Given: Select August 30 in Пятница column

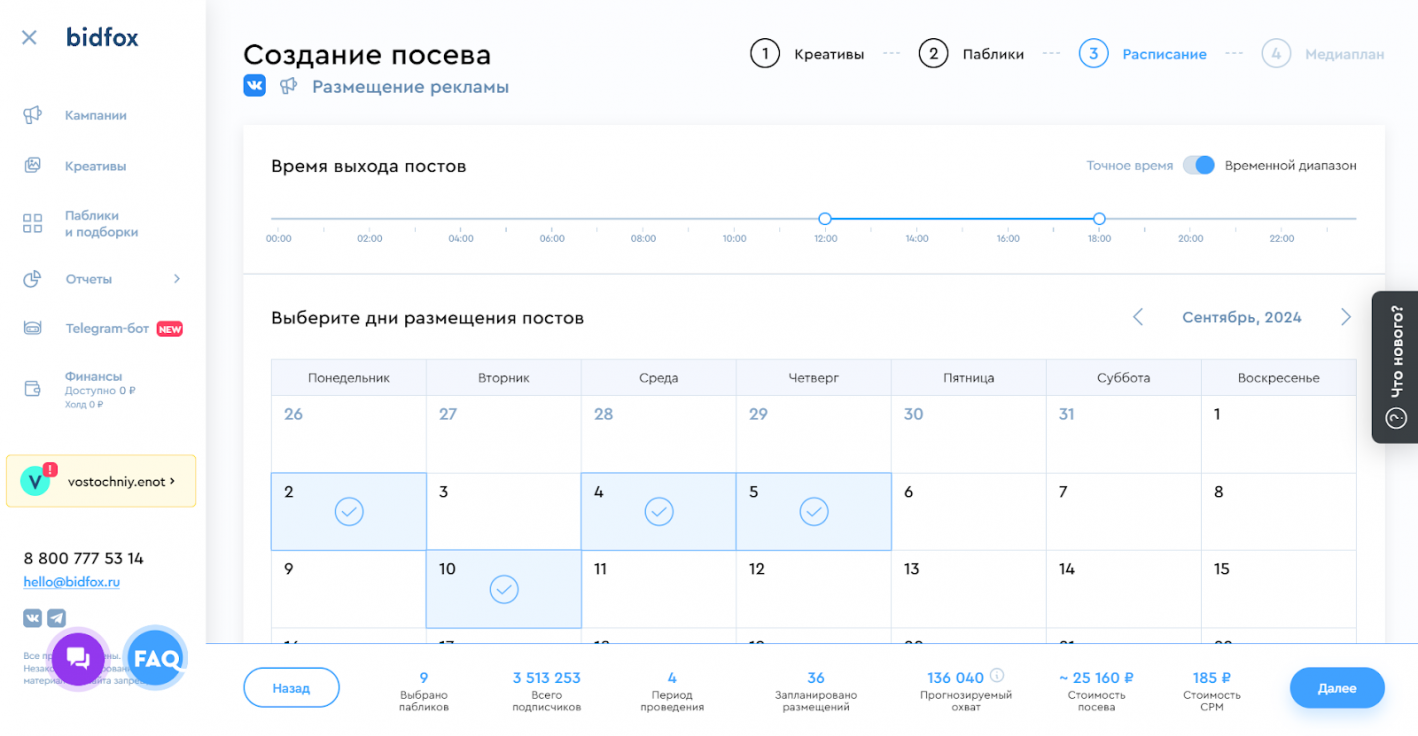Looking at the screenshot, I should click(x=969, y=434).
